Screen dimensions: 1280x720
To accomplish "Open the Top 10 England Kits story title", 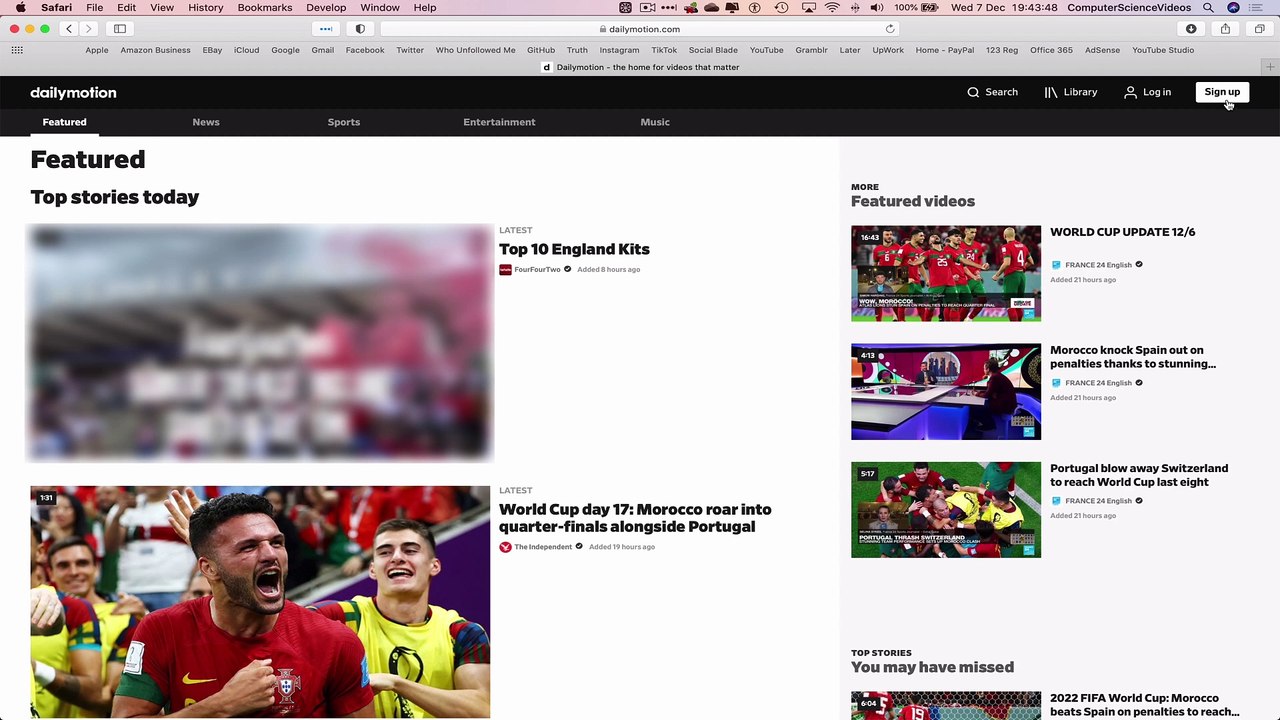I will 574,249.
